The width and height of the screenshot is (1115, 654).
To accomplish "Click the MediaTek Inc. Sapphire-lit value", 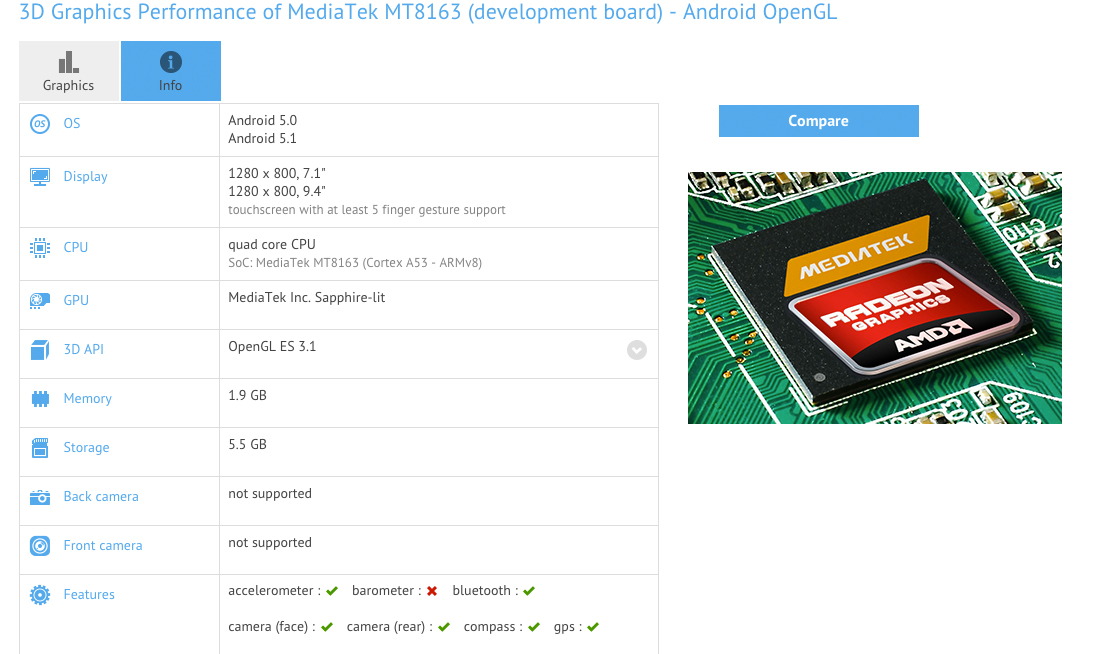I will 306,298.
